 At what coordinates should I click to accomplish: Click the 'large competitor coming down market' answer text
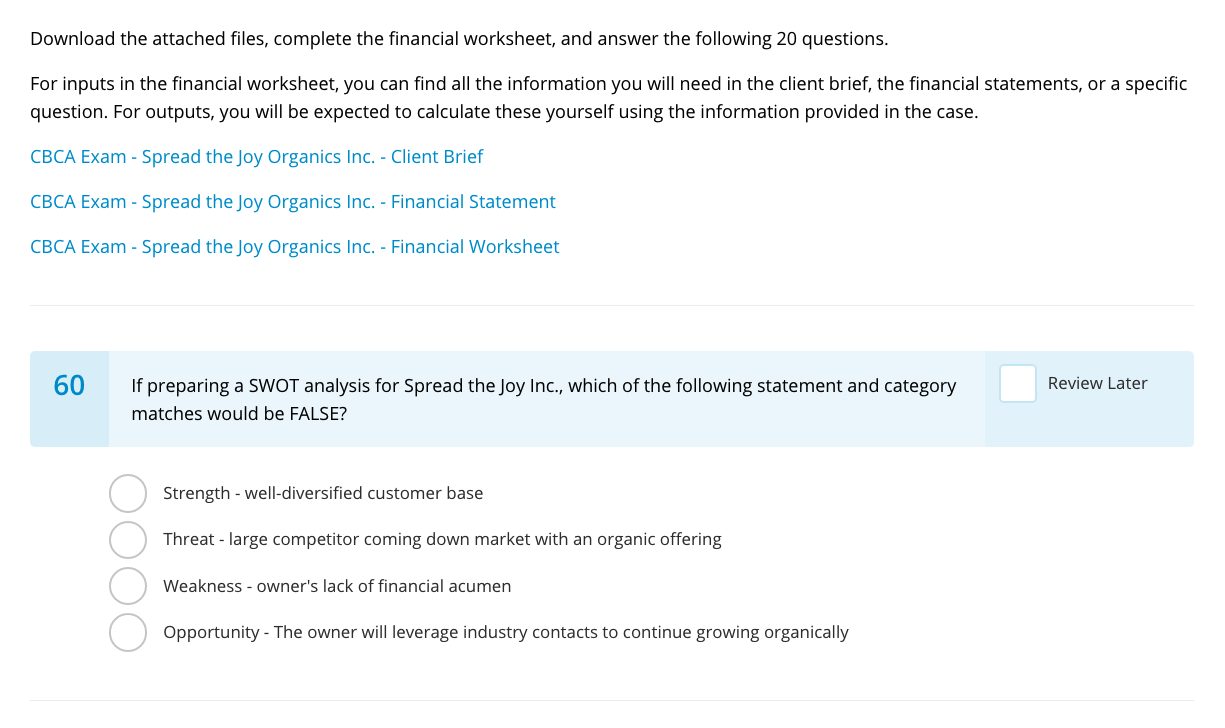pos(442,540)
